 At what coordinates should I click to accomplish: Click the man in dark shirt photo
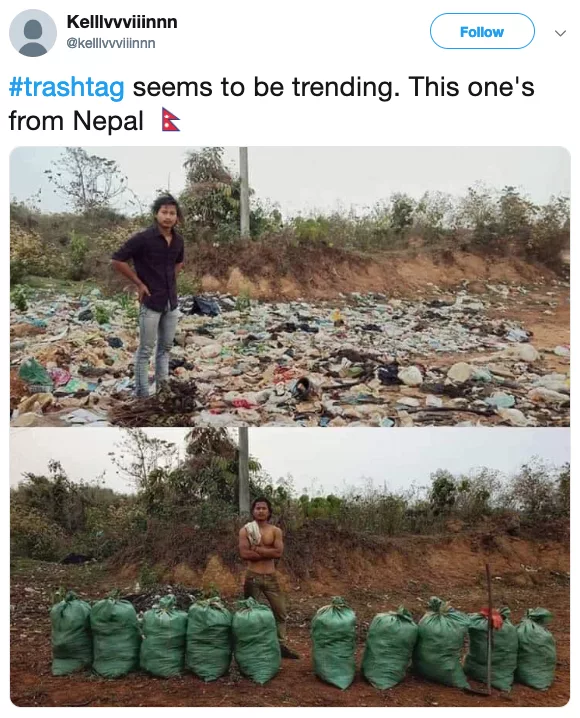(150, 293)
